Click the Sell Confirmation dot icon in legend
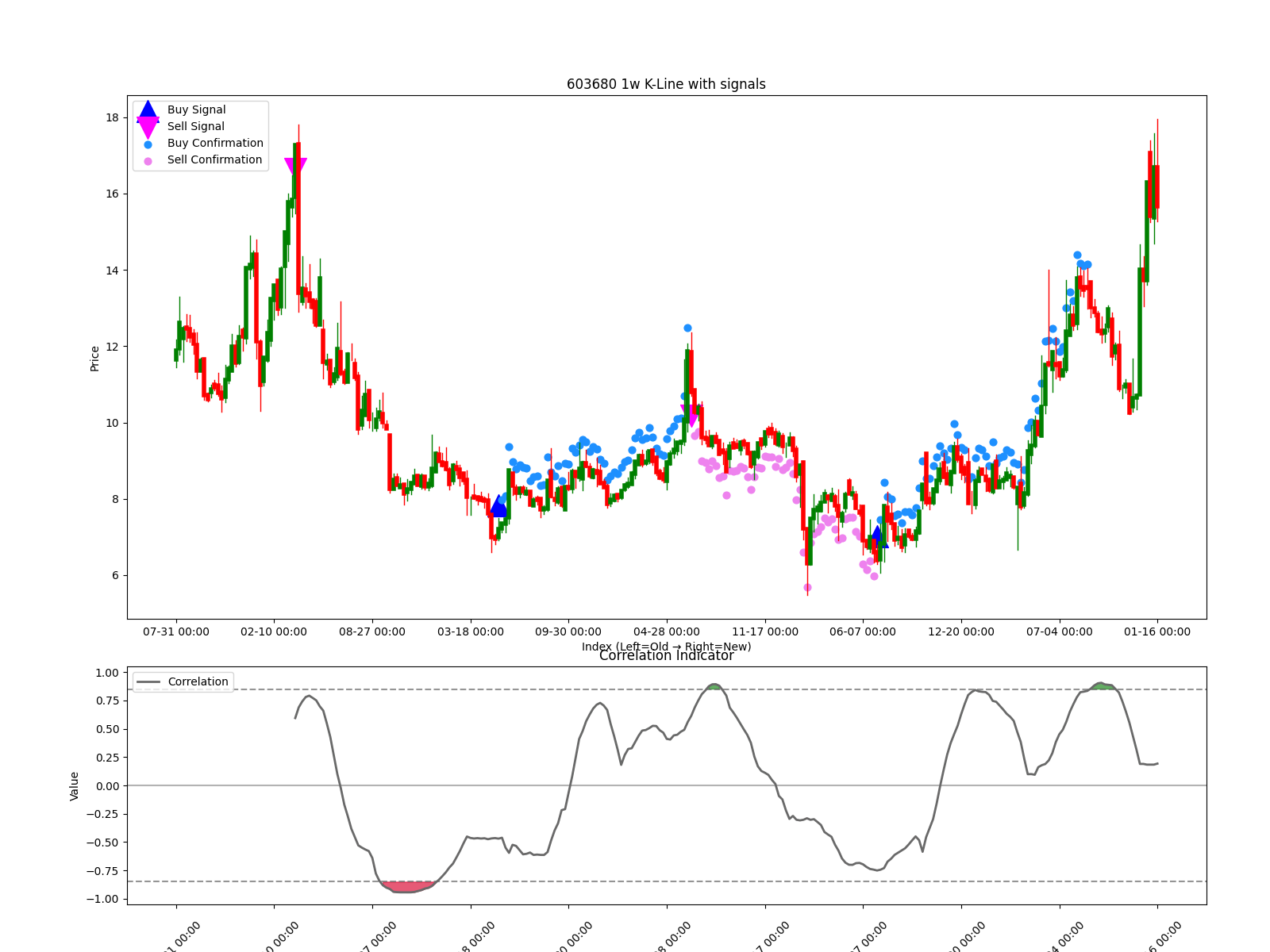1270x952 pixels. point(146,159)
